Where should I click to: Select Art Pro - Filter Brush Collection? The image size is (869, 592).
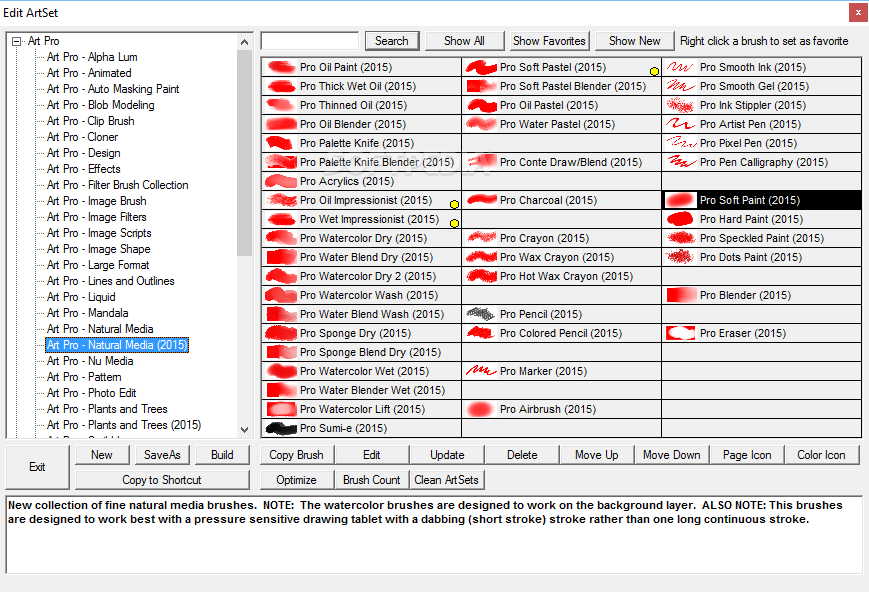[x=117, y=185]
